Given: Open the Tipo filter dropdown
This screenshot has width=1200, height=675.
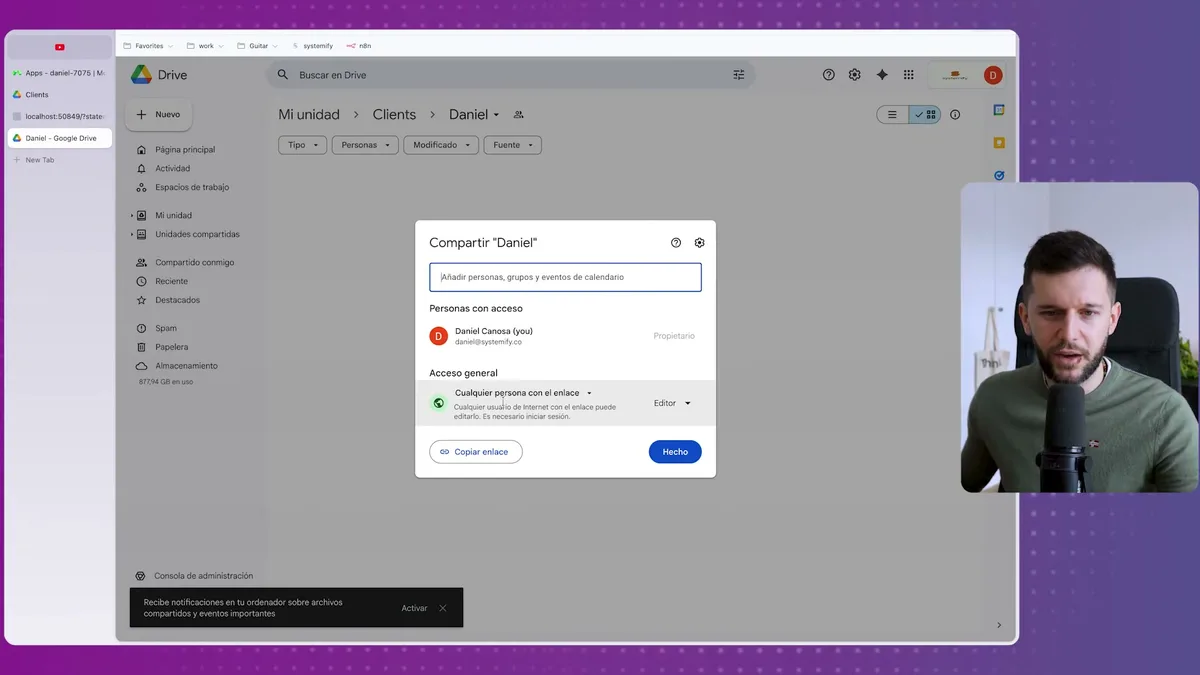Looking at the screenshot, I should (302, 144).
